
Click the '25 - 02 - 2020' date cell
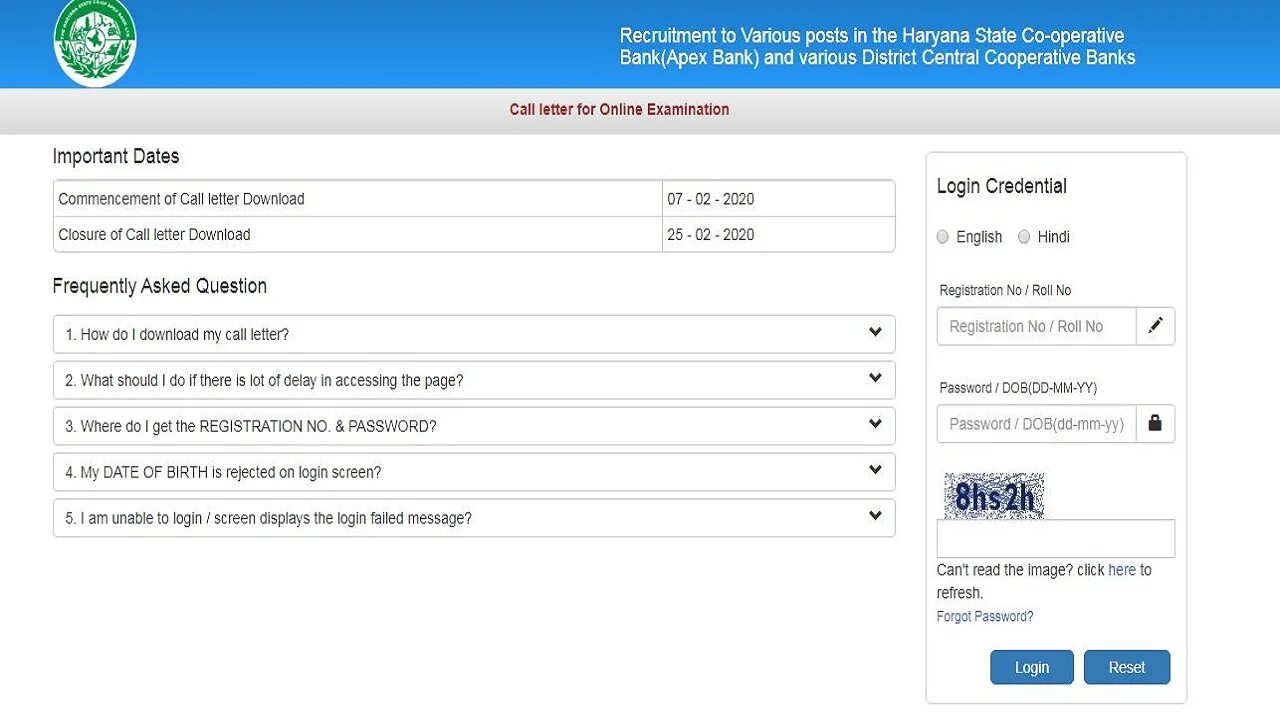(778, 235)
